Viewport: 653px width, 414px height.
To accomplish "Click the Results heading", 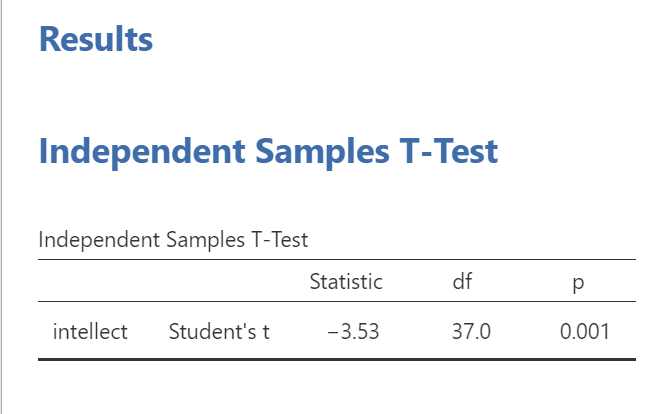I will coord(95,40).
